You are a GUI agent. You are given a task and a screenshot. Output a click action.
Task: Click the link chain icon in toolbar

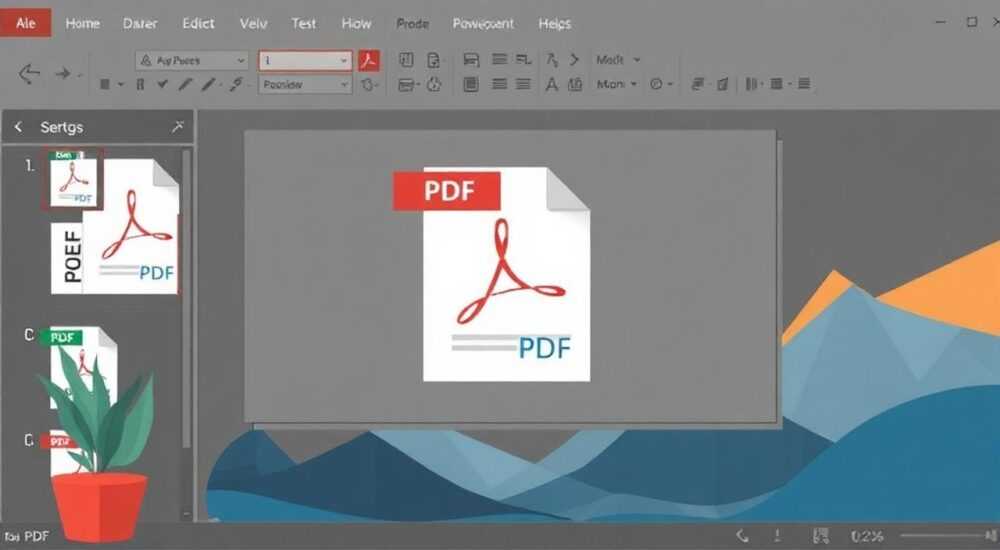pyautogui.click(x=236, y=84)
